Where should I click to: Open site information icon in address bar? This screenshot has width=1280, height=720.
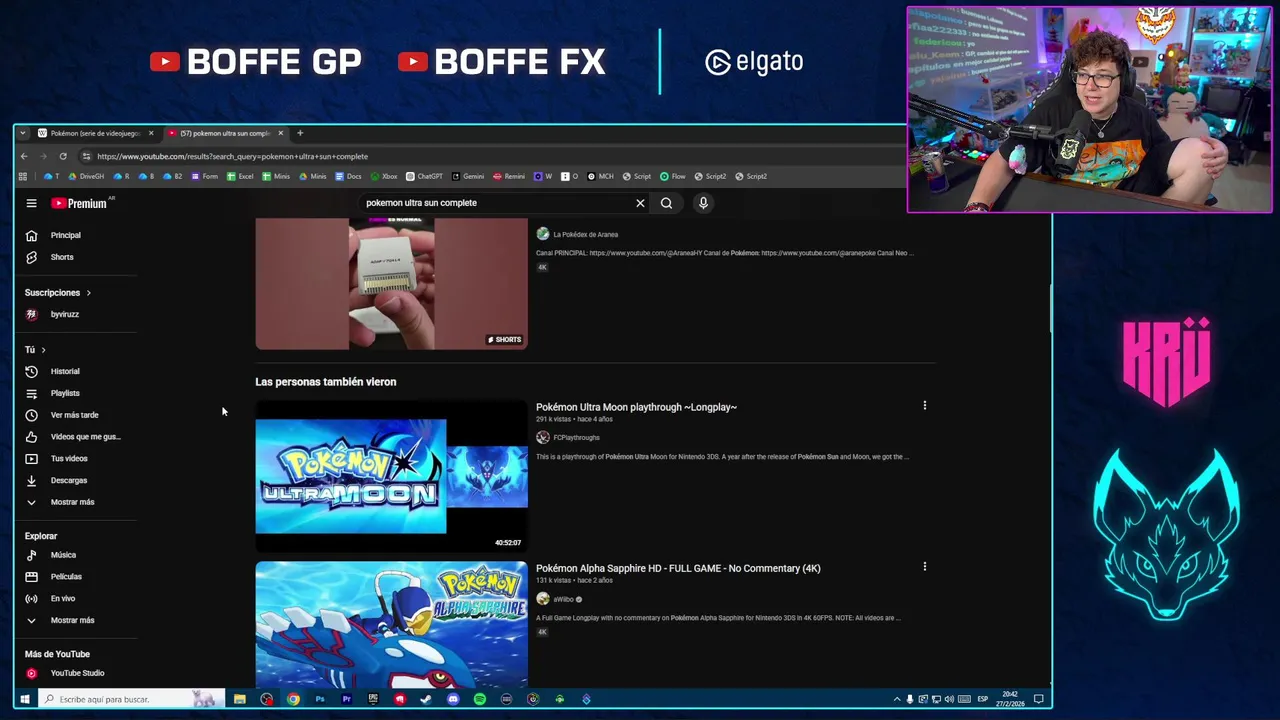(86, 156)
